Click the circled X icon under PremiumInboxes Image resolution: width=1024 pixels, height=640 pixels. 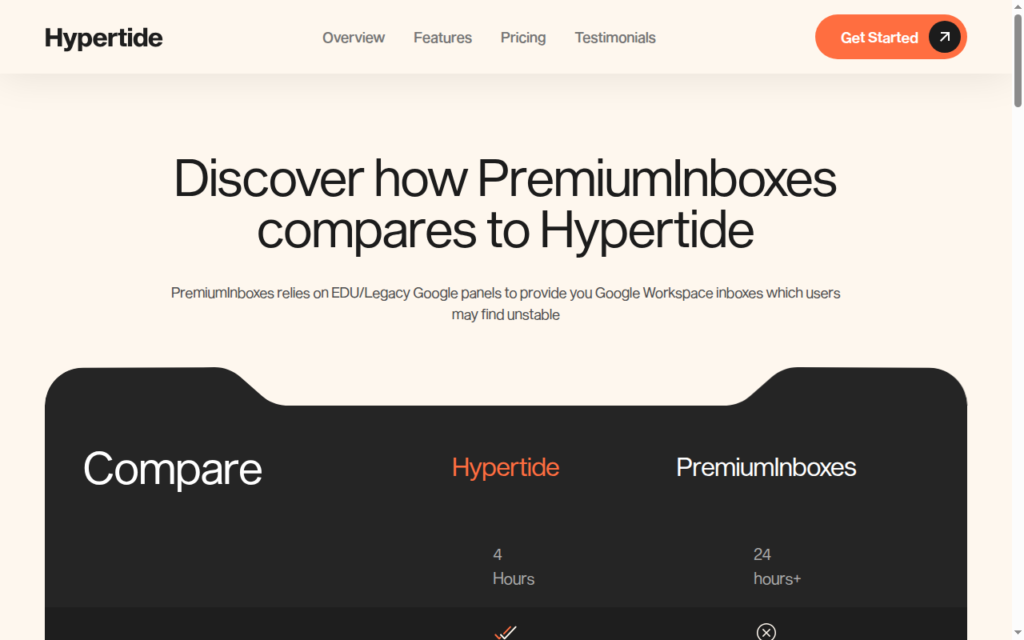(x=766, y=632)
